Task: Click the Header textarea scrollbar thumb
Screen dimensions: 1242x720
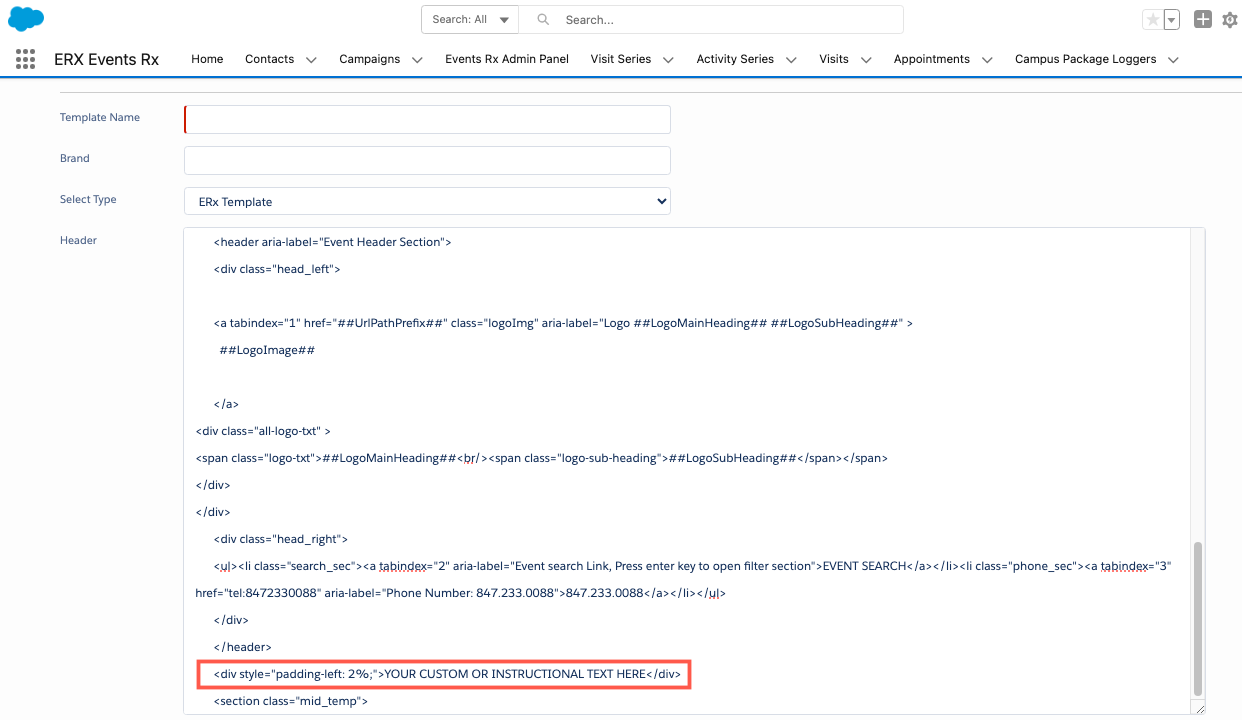Action: click(x=1197, y=618)
